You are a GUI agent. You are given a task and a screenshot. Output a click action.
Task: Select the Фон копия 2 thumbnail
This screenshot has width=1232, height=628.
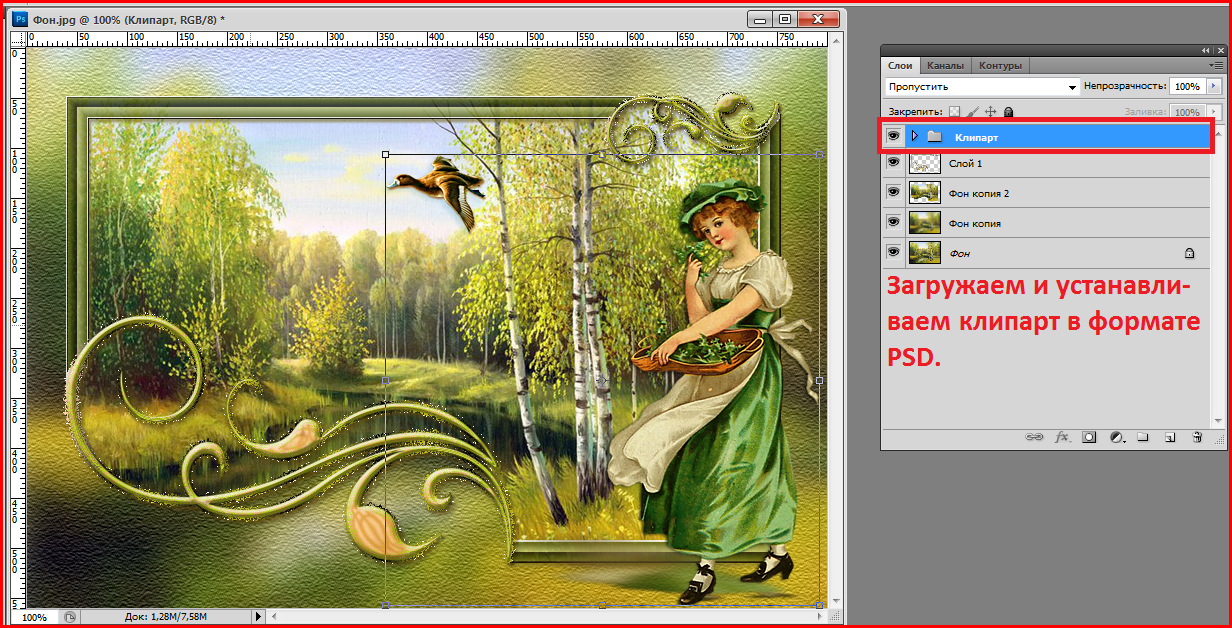923,192
